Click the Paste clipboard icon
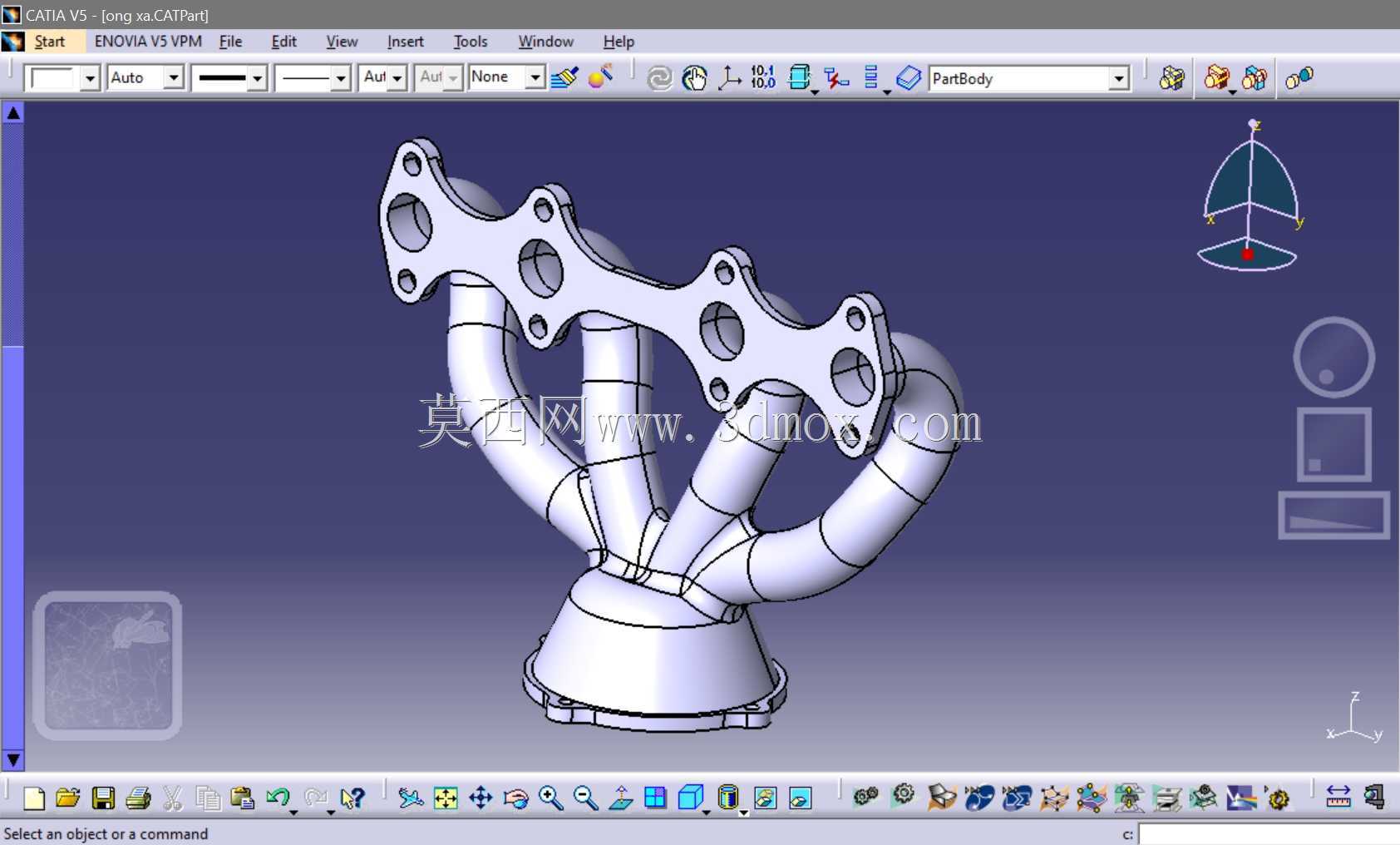Screen dimensions: 1400x845 [x=242, y=798]
